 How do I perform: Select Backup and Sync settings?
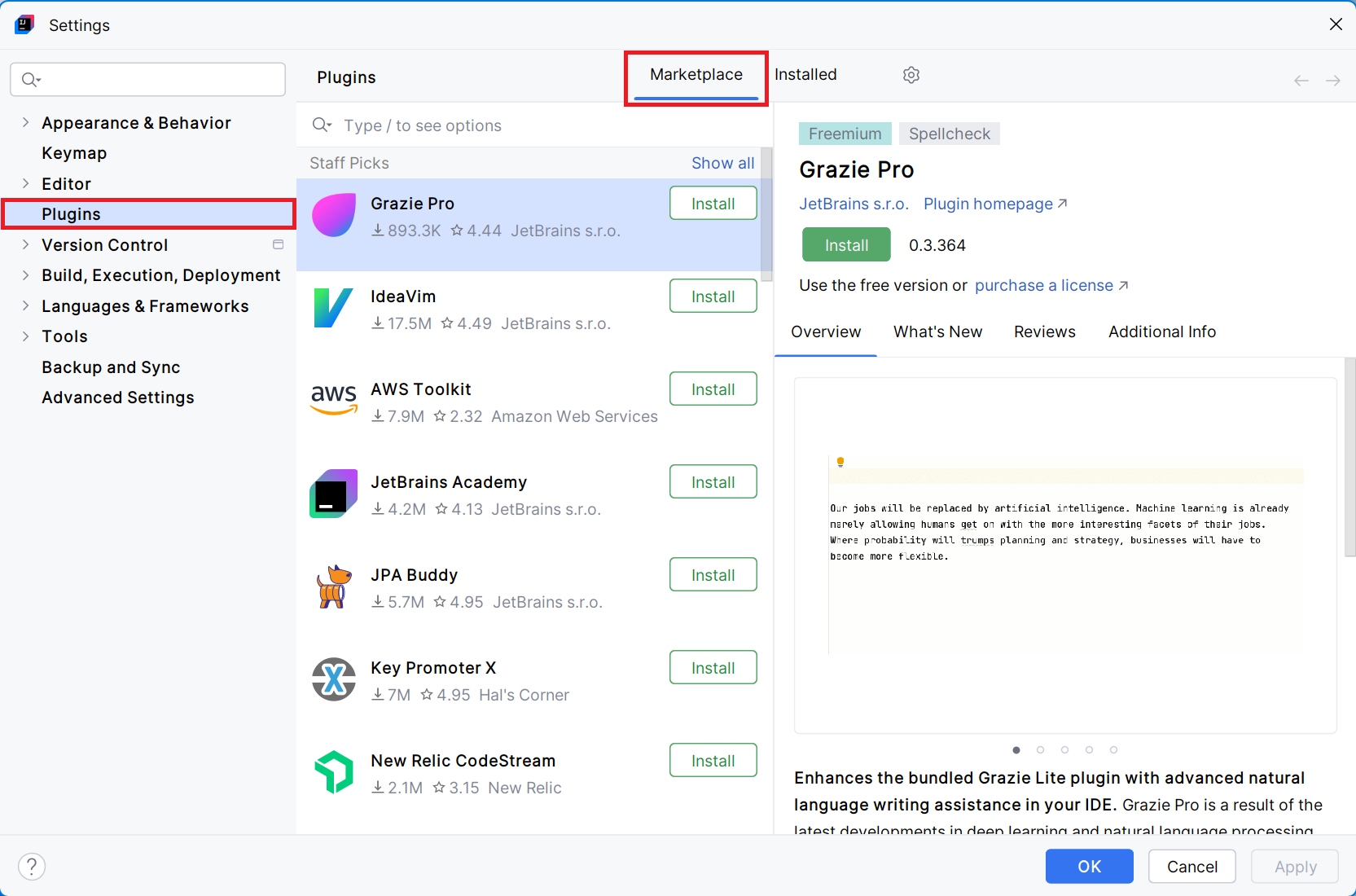click(x=111, y=367)
